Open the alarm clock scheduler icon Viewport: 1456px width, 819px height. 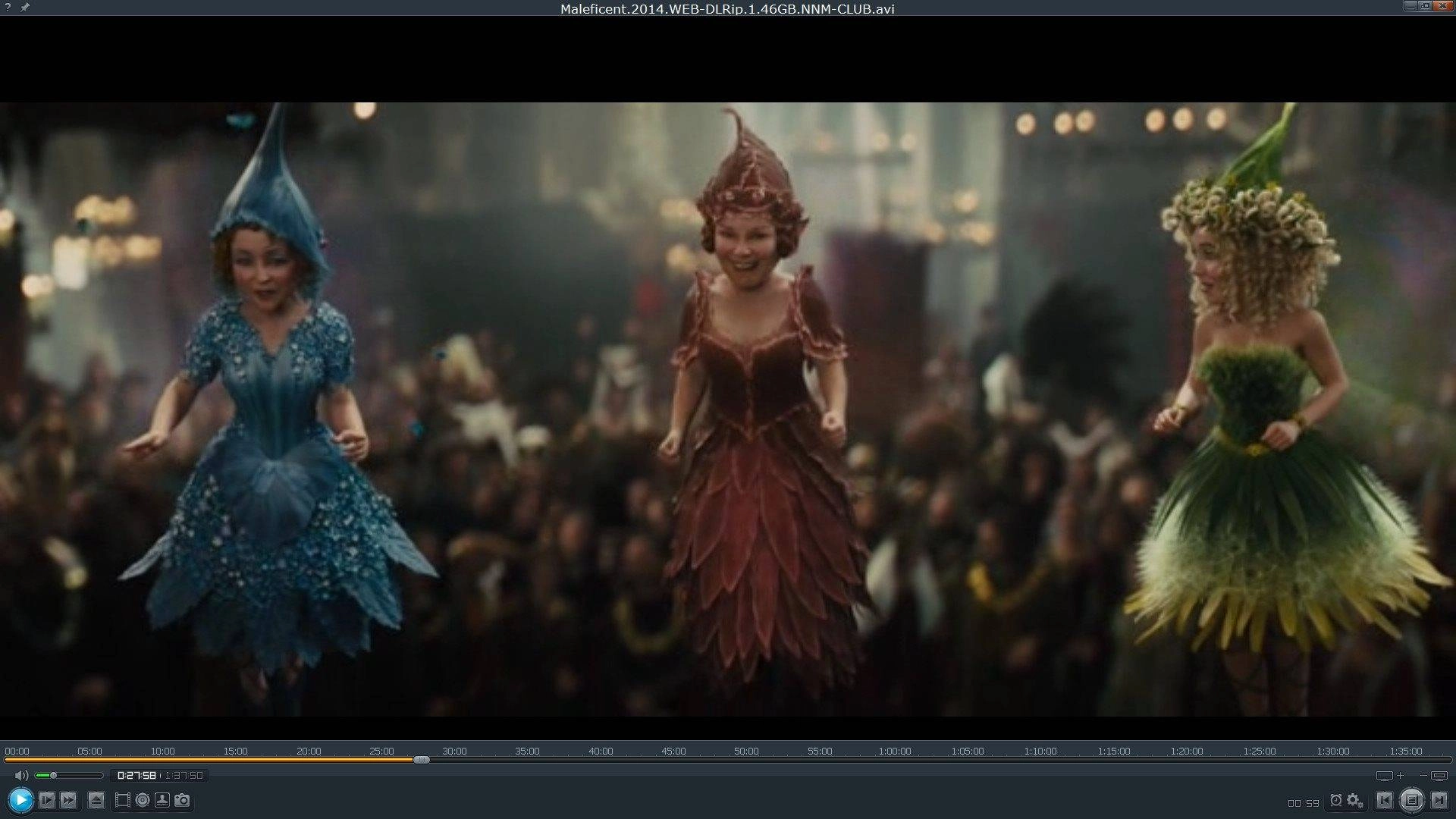point(1336,800)
